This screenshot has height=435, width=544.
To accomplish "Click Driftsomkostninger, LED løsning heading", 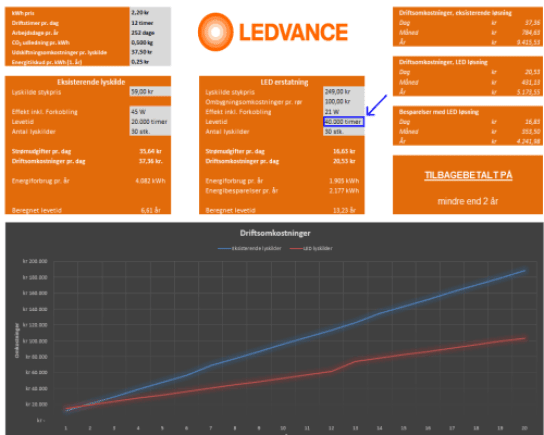I will tap(443, 62).
